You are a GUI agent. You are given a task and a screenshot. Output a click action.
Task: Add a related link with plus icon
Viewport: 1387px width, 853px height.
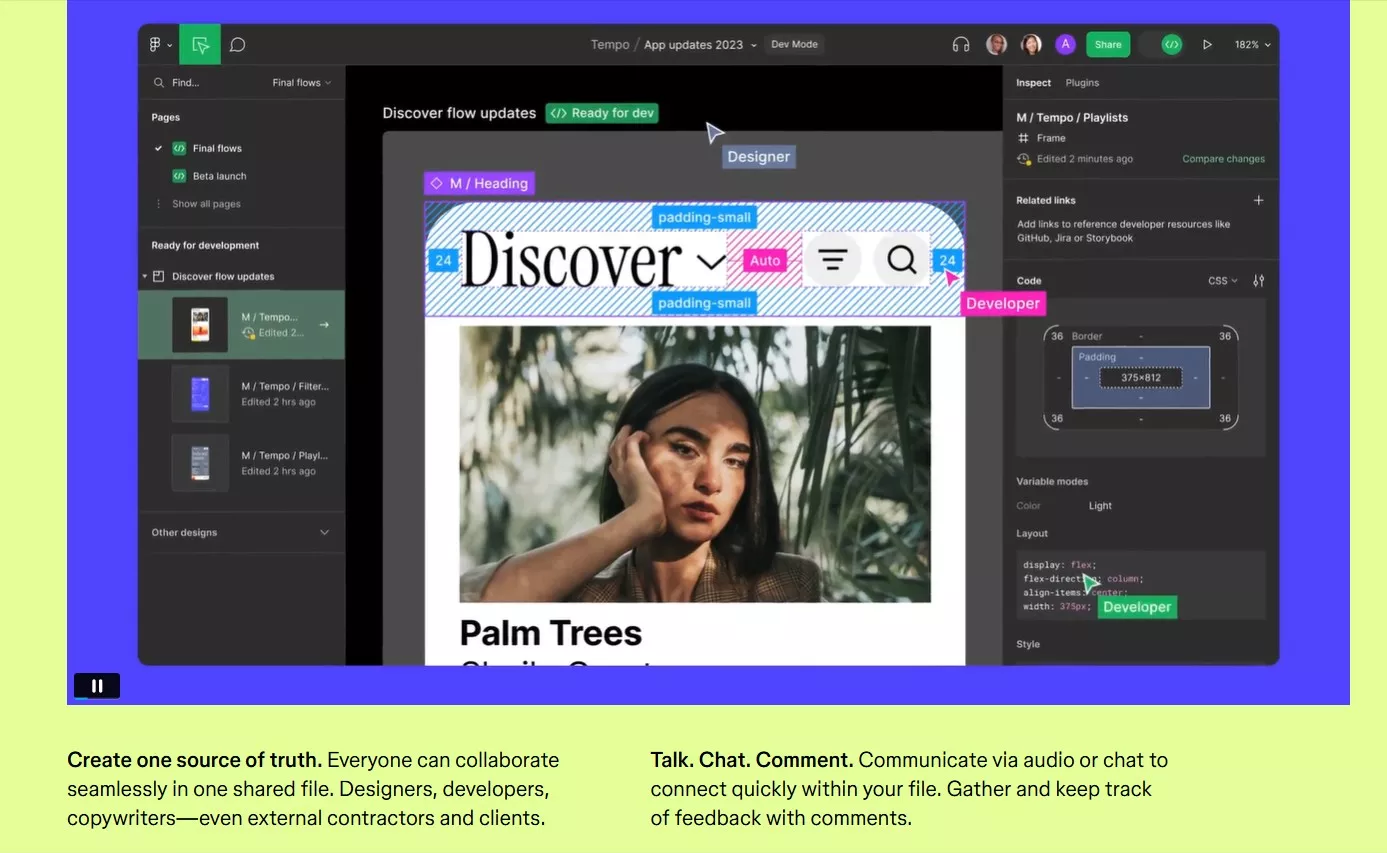point(1258,200)
